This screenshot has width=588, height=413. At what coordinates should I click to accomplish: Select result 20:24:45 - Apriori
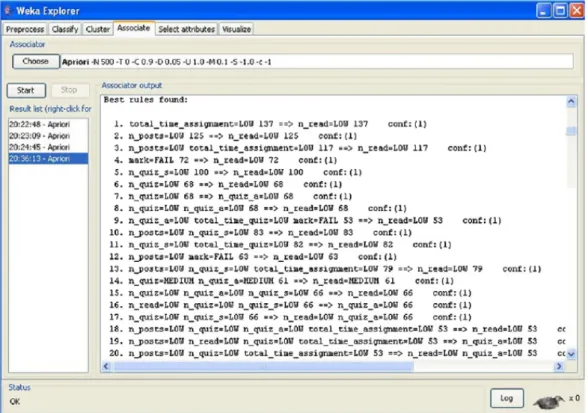coord(48,147)
